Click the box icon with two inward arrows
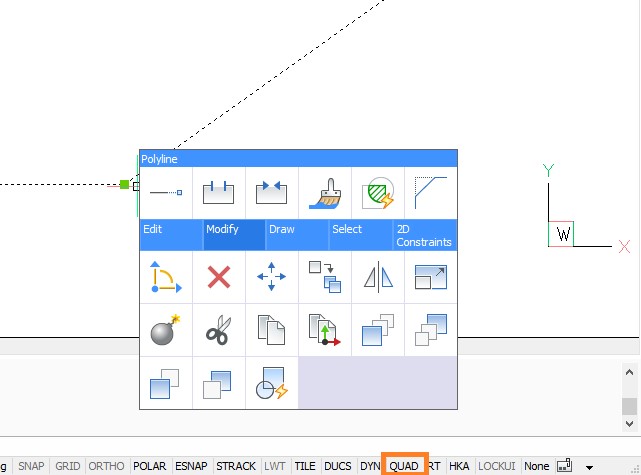The width and height of the screenshot is (641, 475). coord(271,193)
